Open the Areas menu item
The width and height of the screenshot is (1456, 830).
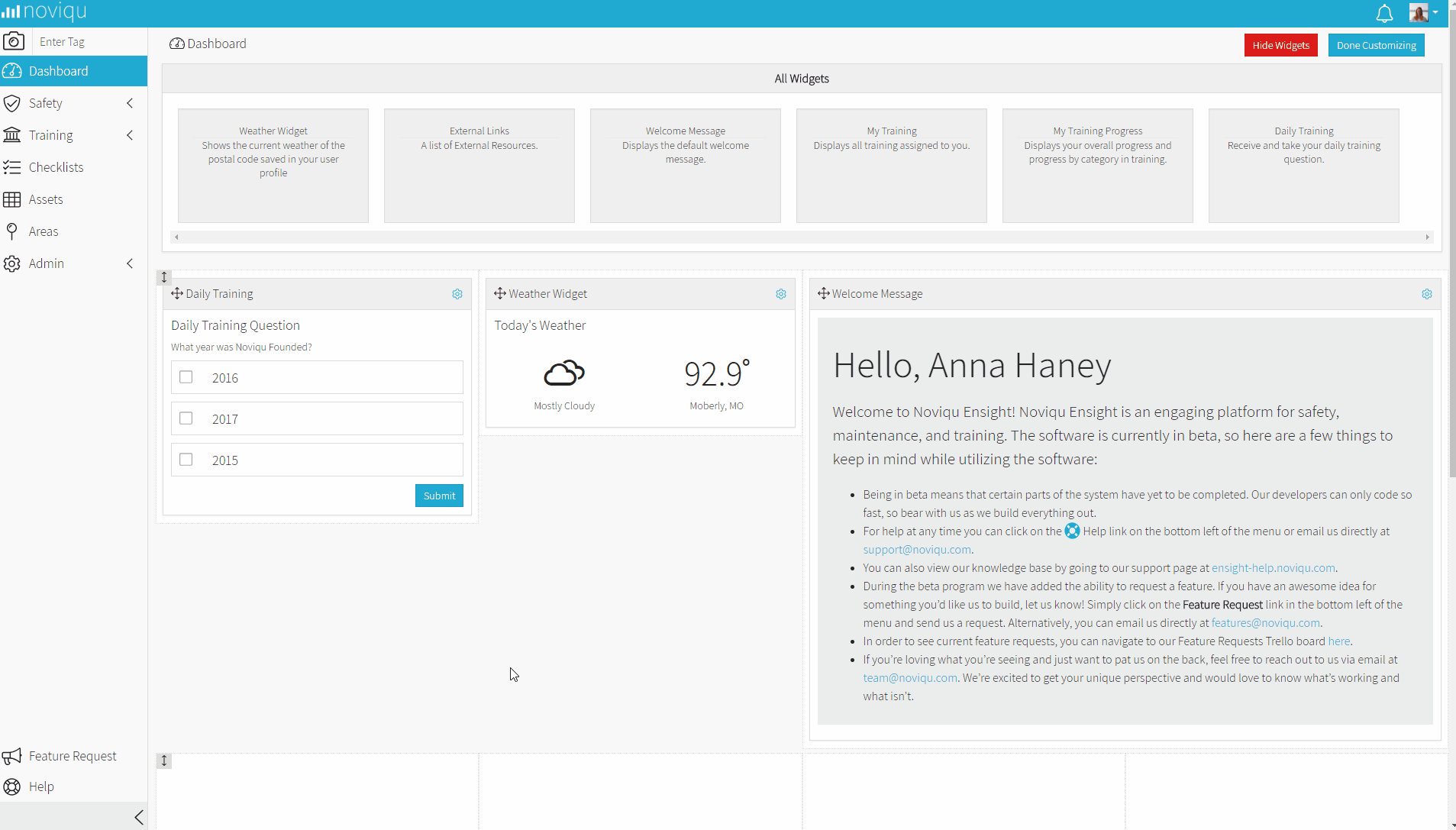pyautogui.click(x=73, y=231)
